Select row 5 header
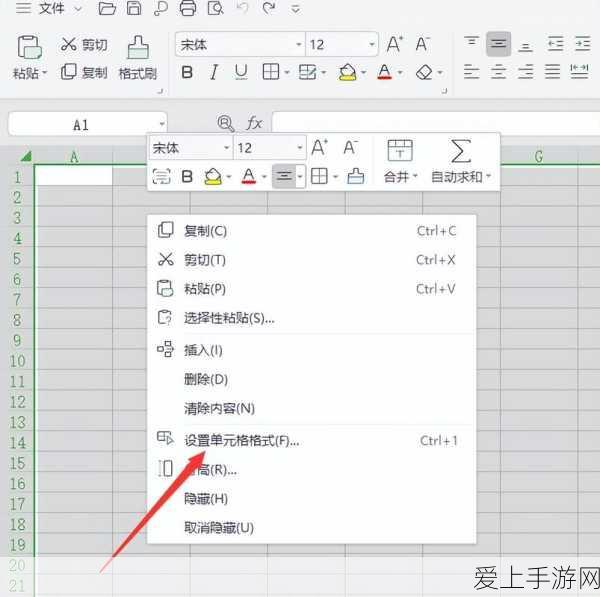 pos(17,258)
